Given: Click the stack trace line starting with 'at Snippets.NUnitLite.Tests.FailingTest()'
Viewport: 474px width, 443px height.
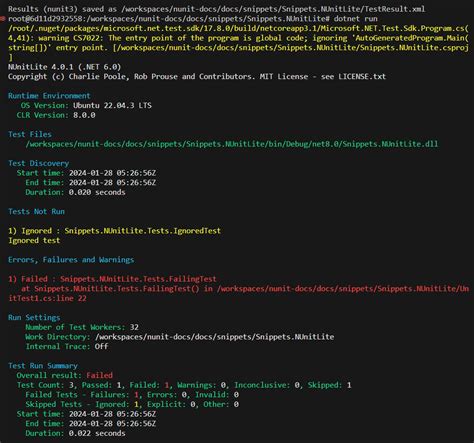Looking at the screenshot, I should [245, 289].
